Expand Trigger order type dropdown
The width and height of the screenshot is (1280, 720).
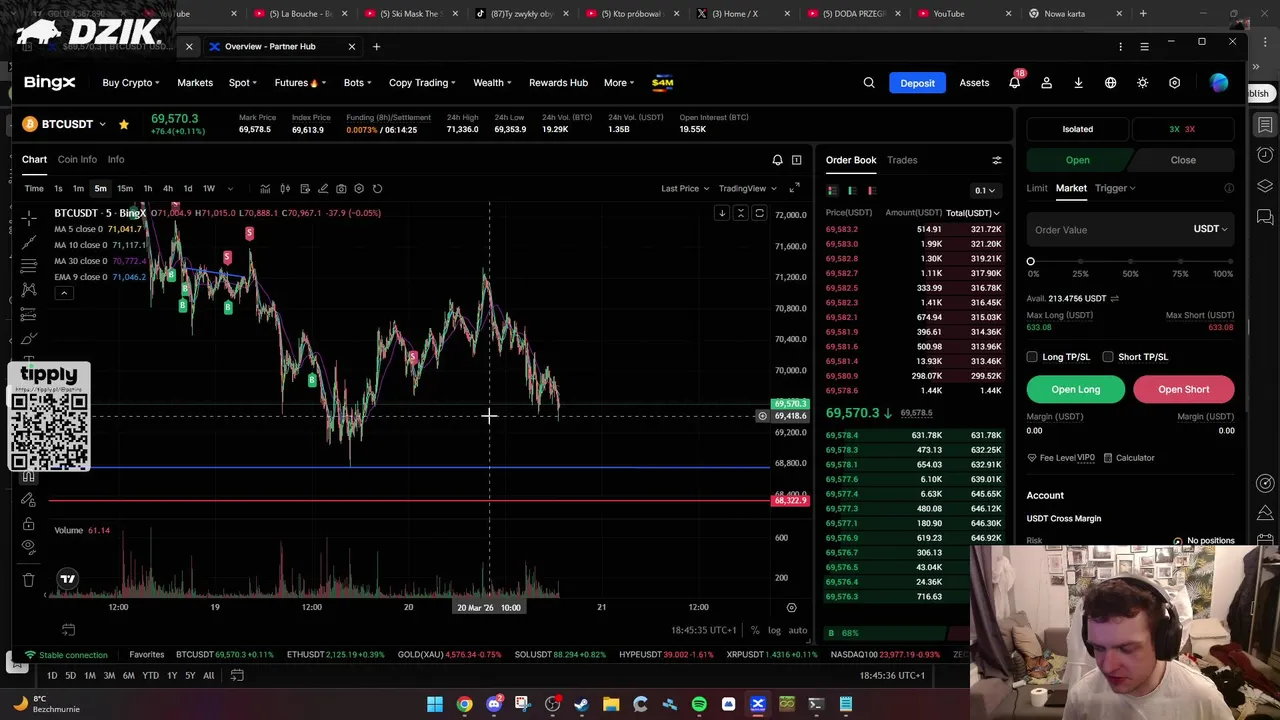tap(1115, 188)
